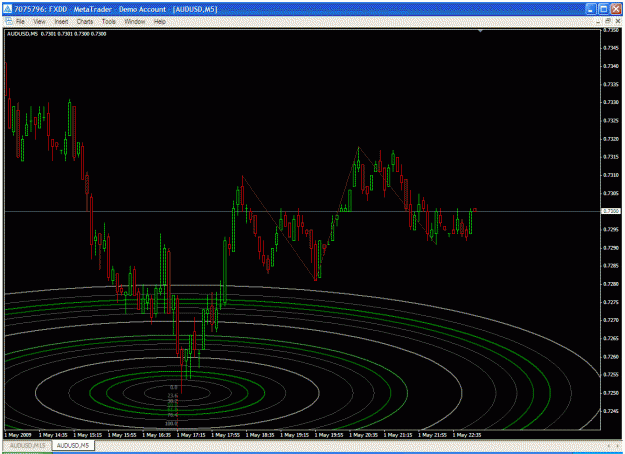Click the 0.7320 price scale label
The image size is (625, 454).
click(611, 139)
